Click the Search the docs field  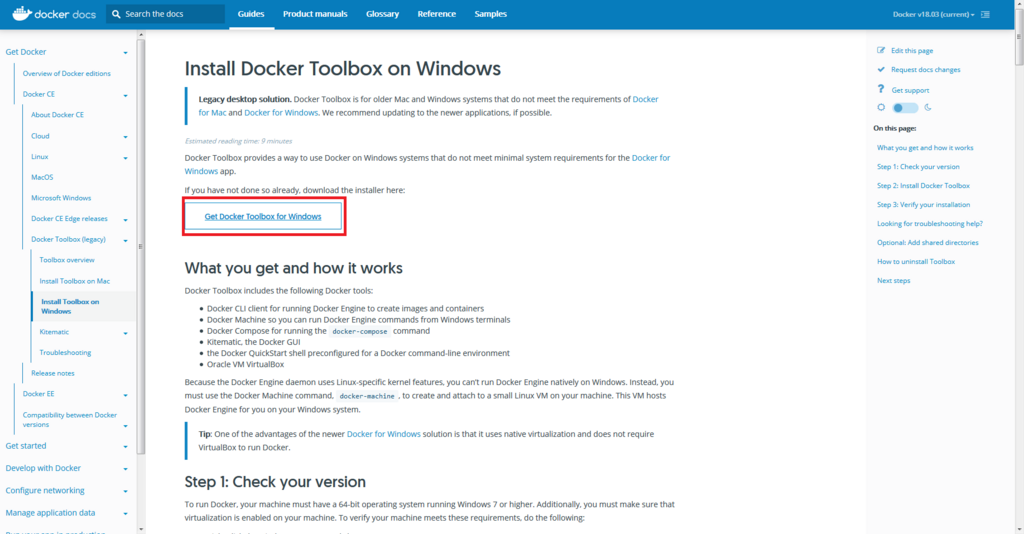tap(166, 14)
